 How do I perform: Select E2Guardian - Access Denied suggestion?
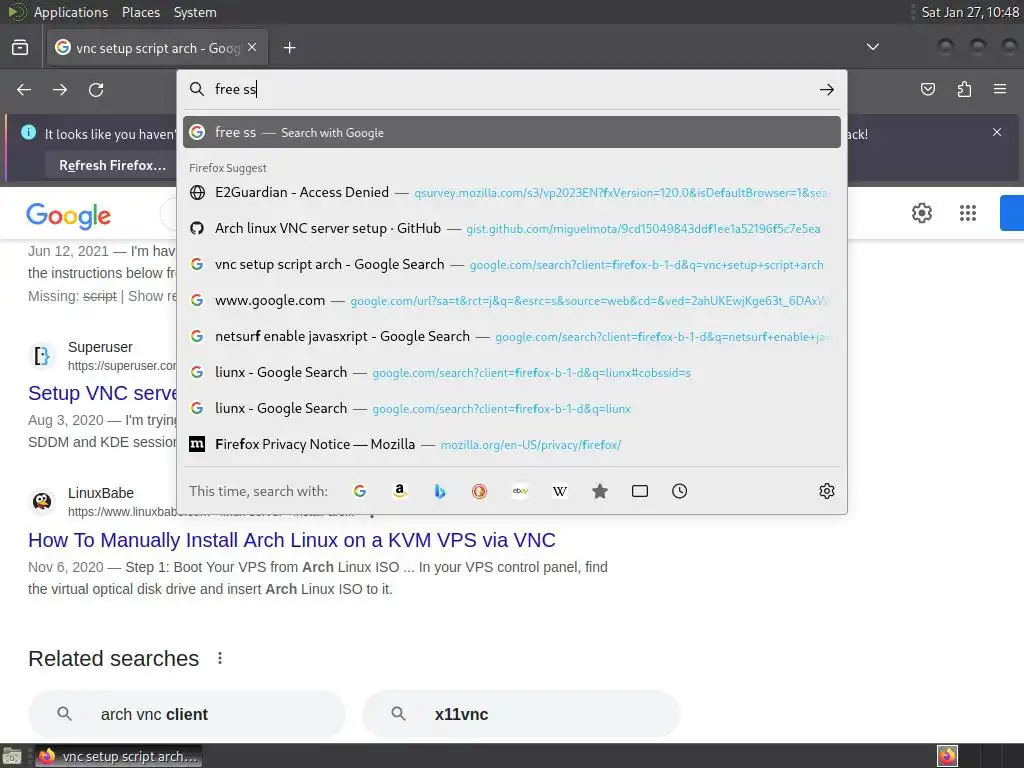[x=512, y=193]
